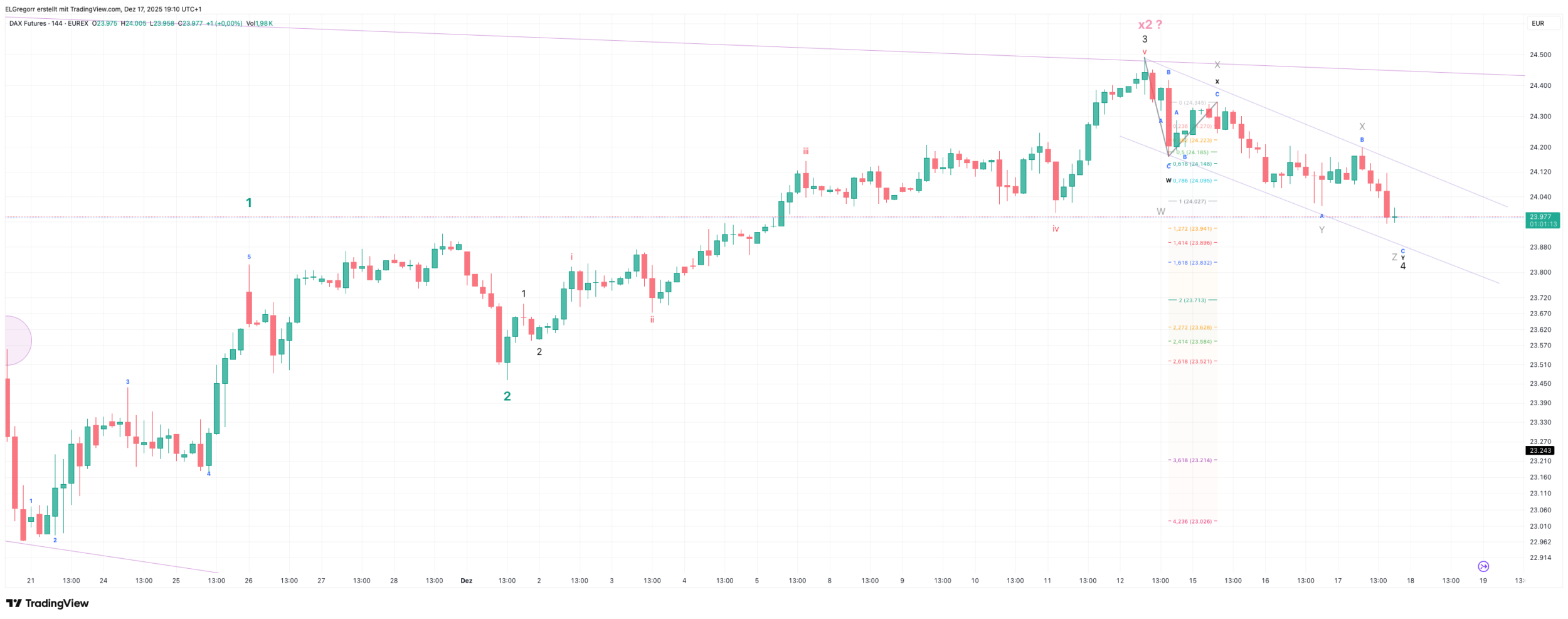
Task: Click the 3,618 (23.214) Fibonacci level
Action: (1192, 460)
